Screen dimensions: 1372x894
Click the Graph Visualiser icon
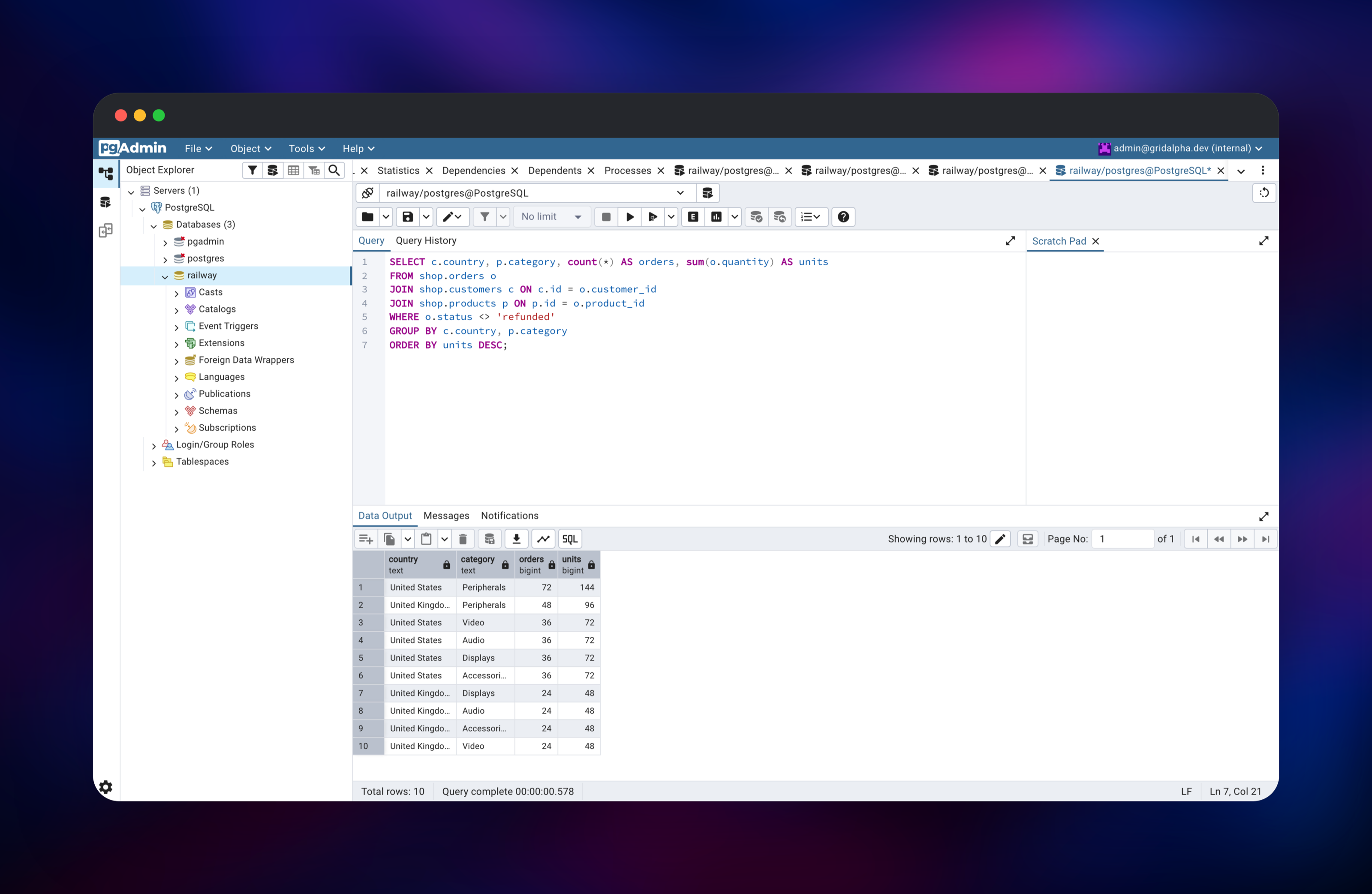(x=543, y=539)
